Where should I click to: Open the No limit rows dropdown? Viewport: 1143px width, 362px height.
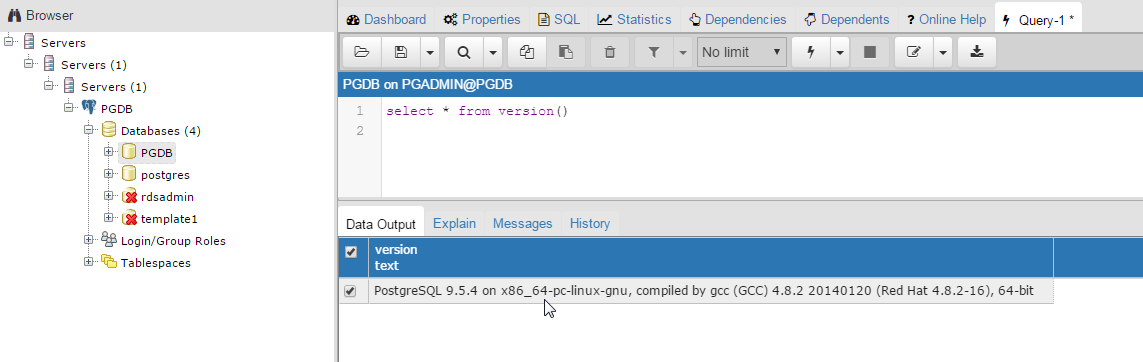pos(741,52)
